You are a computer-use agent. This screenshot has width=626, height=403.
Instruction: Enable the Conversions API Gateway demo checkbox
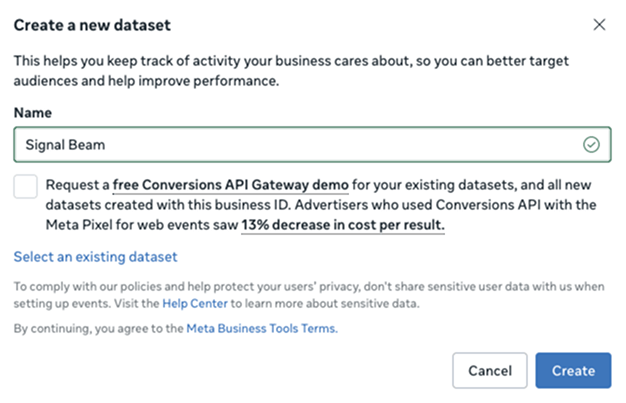(26, 186)
